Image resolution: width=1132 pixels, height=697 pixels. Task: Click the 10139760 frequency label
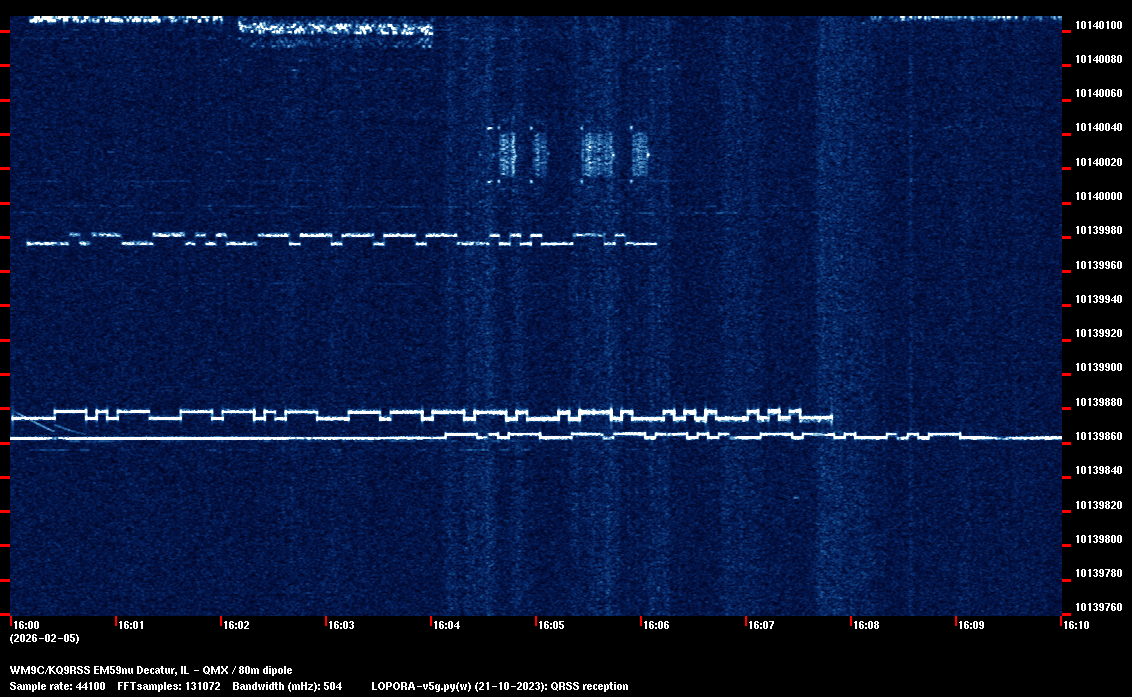click(x=1097, y=607)
